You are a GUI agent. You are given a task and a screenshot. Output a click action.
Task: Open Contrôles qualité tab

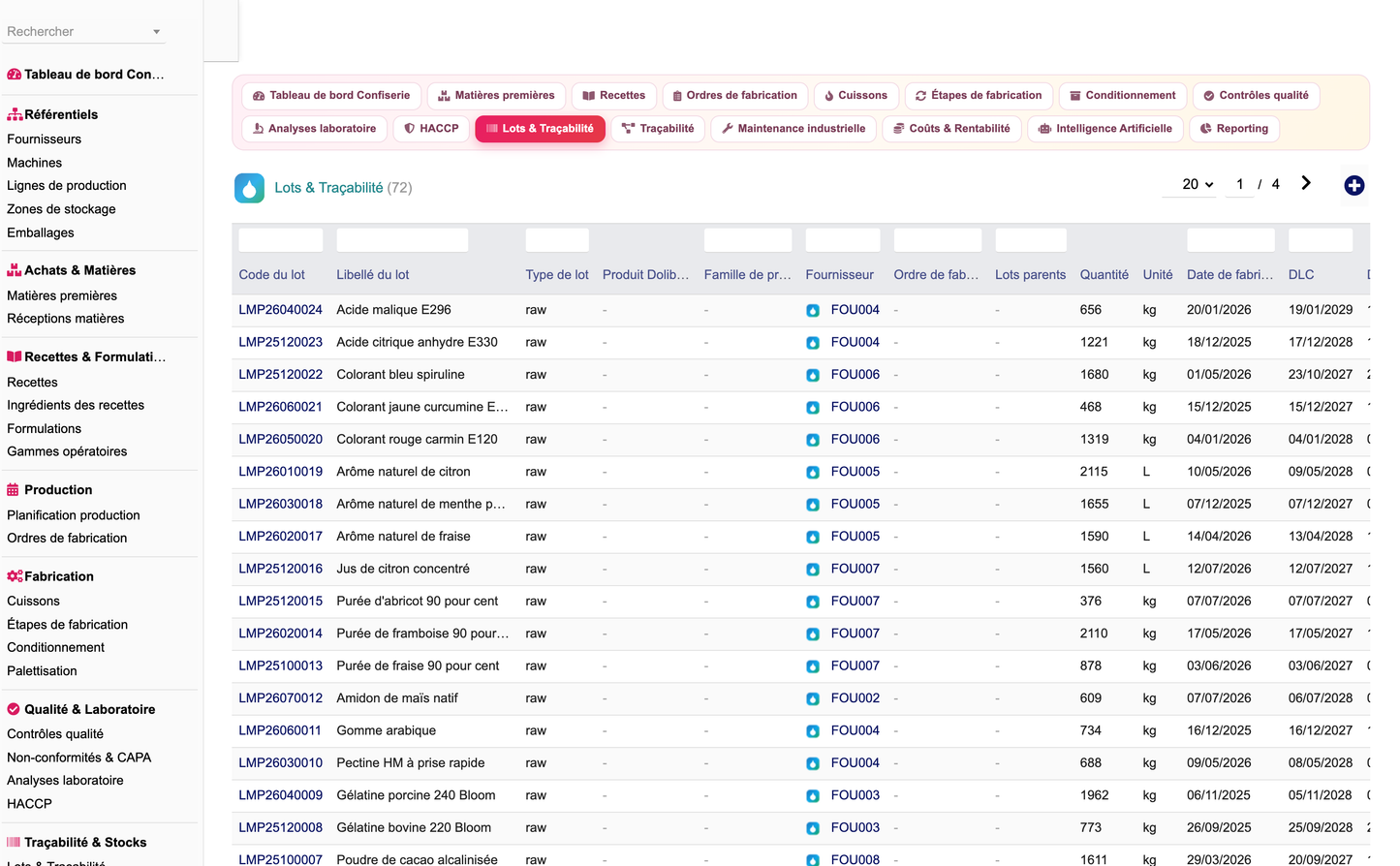point(1256,95)
